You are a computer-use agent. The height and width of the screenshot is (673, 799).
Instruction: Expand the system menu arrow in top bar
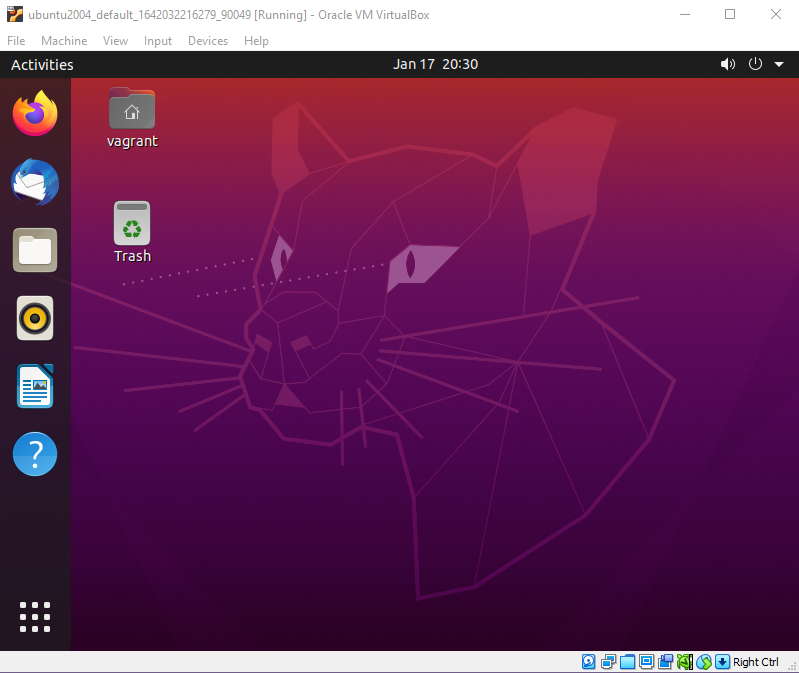click(778, 64)
